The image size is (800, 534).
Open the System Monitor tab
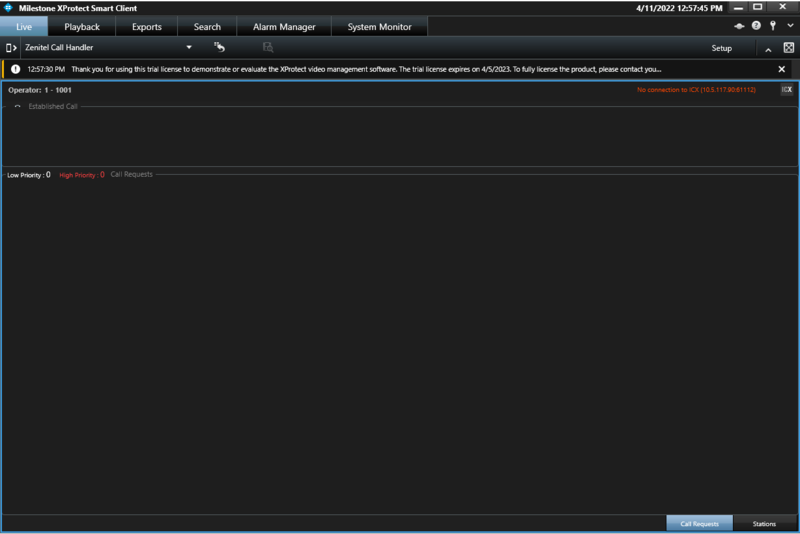coord(379,27)
